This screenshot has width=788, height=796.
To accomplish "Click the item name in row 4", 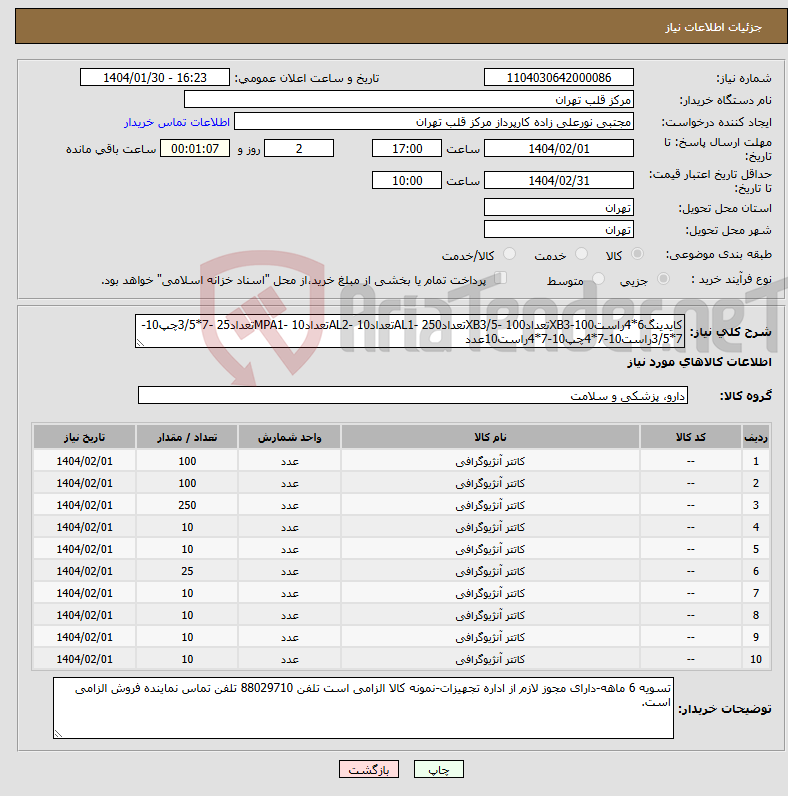I will point(490,527).
